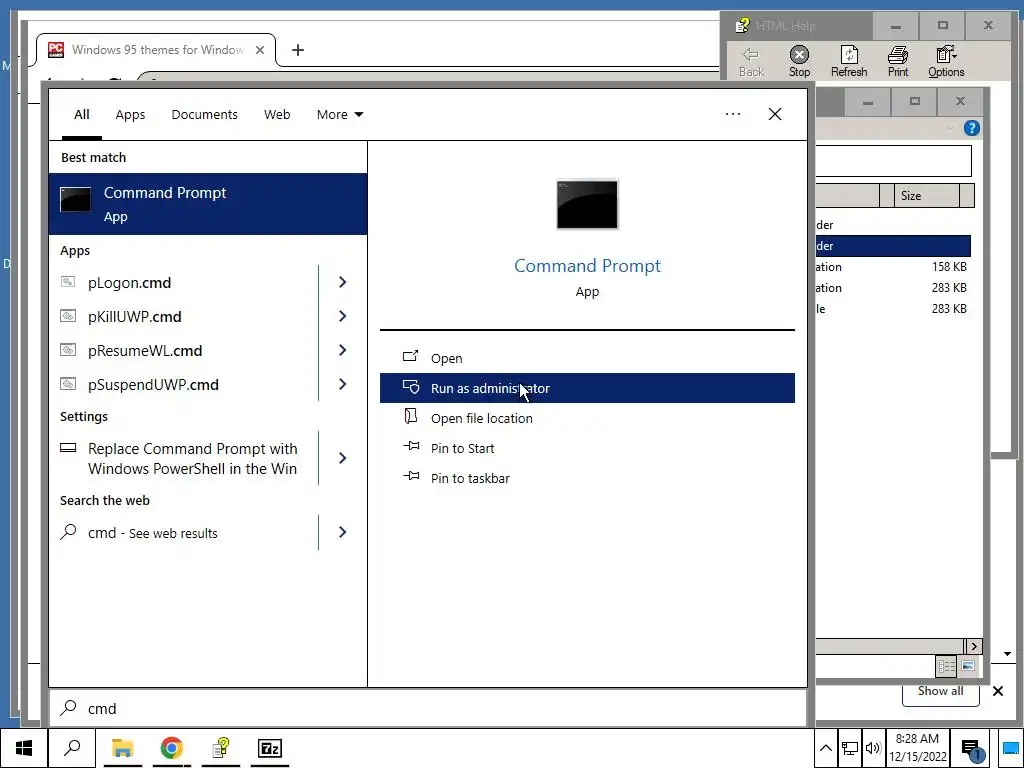This screenshot has width=1024, height=768.
Task: Open Options in HTML Help toolbar
Action: pyautogui.click(x=946, y=61)
